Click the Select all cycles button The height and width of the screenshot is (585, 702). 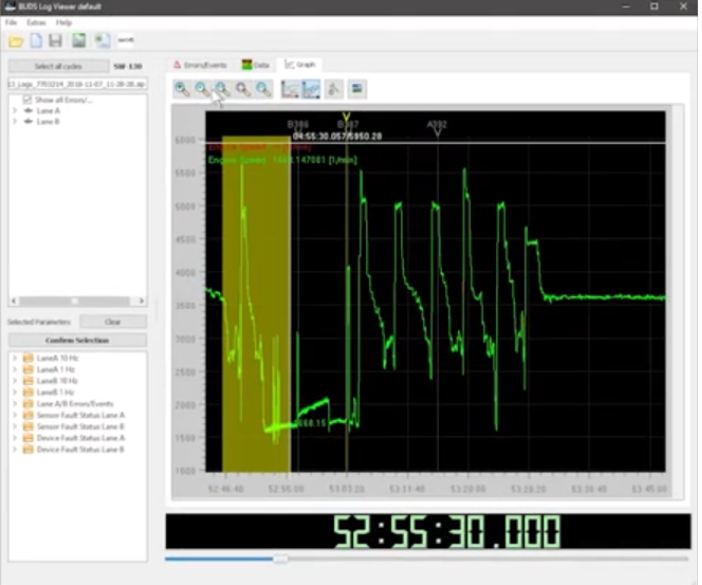pyautogui.click(x=58, y=66)
